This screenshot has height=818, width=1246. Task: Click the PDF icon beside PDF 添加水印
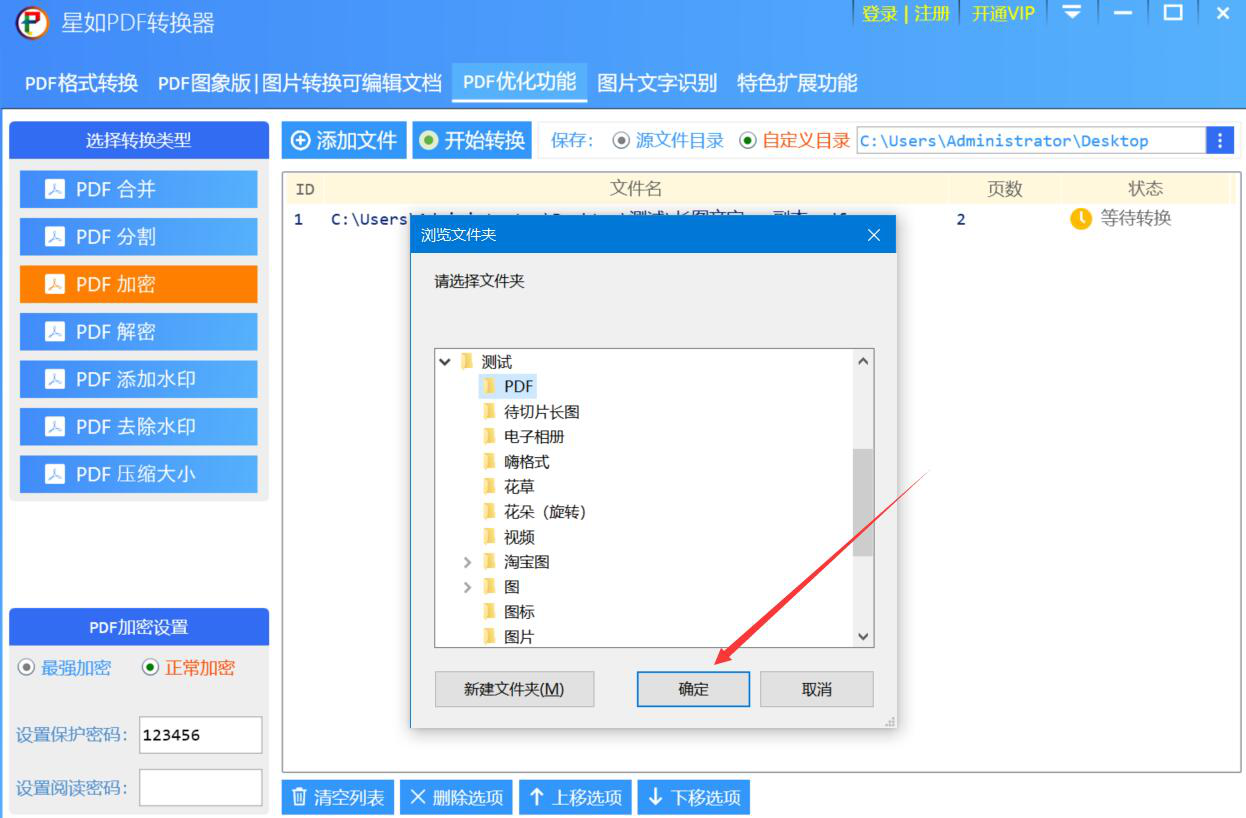point(55,379)
